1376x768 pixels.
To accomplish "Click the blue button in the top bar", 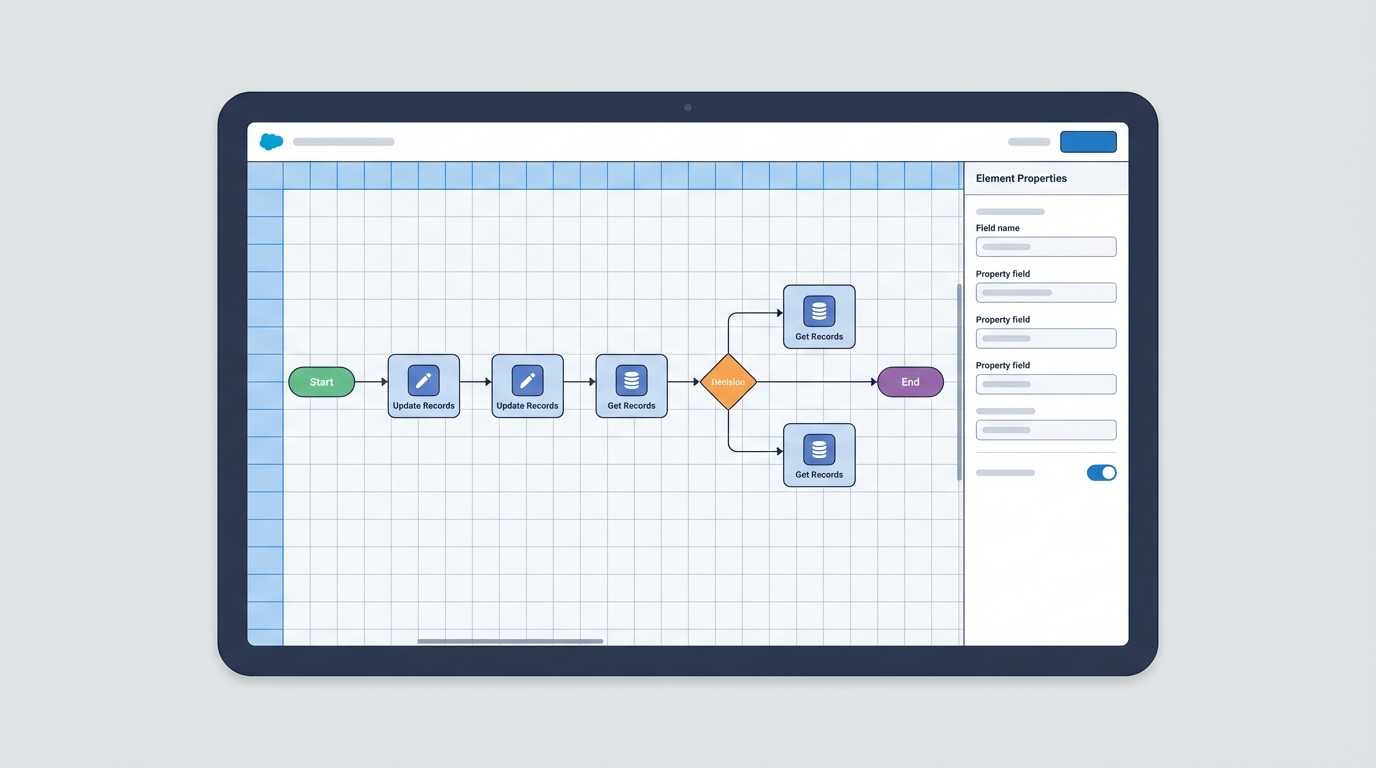I will point(1087,141).
